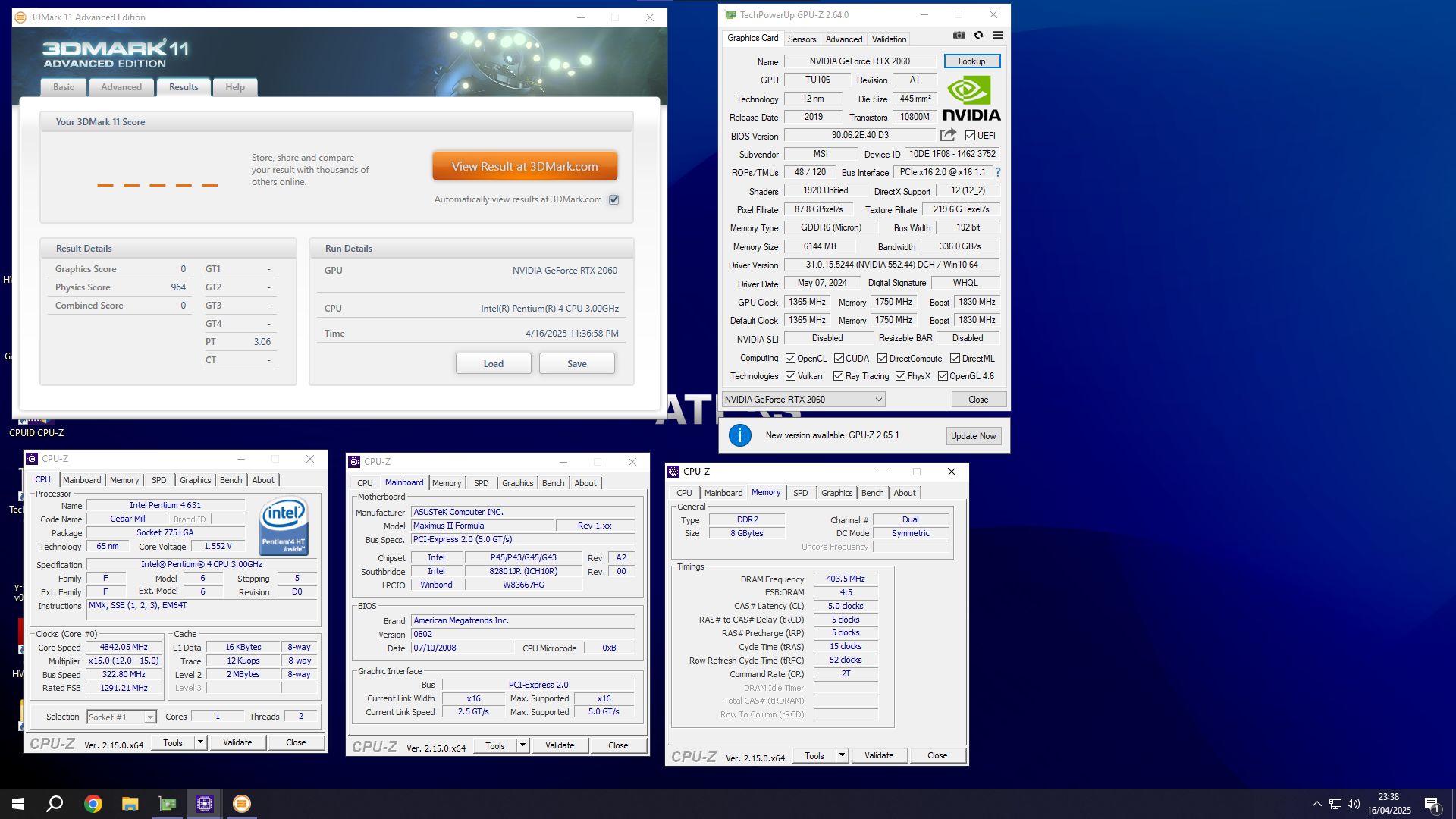1456x819 pixels.
Task: Switch to 3DMark 11 taskbar icon
Action: pyautogui.click(x=241, y=804)
